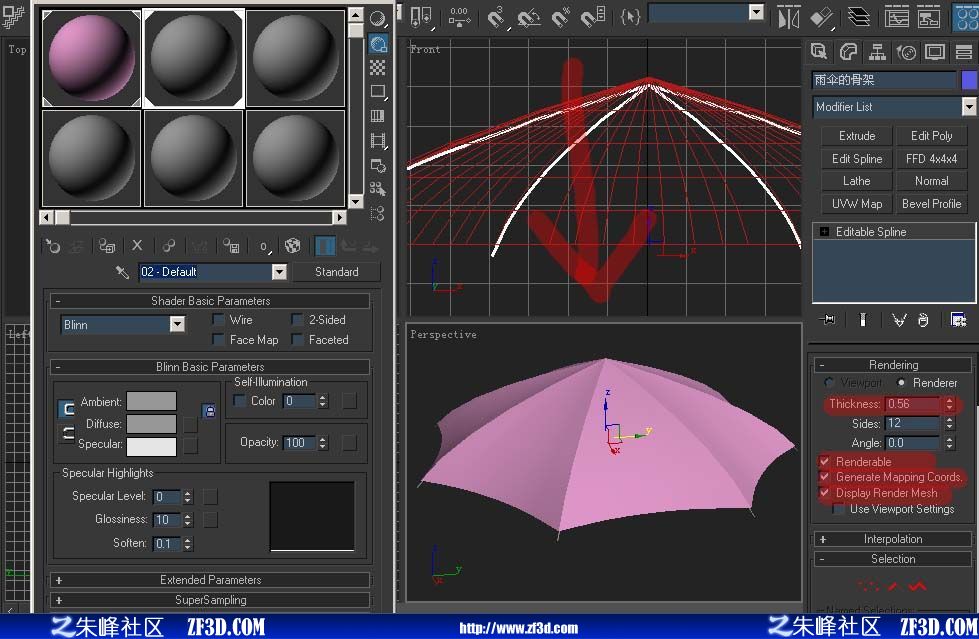979x639 pixels.
Task: Expand Editable Spline plus sign in stack
Action: coord(824,232)
